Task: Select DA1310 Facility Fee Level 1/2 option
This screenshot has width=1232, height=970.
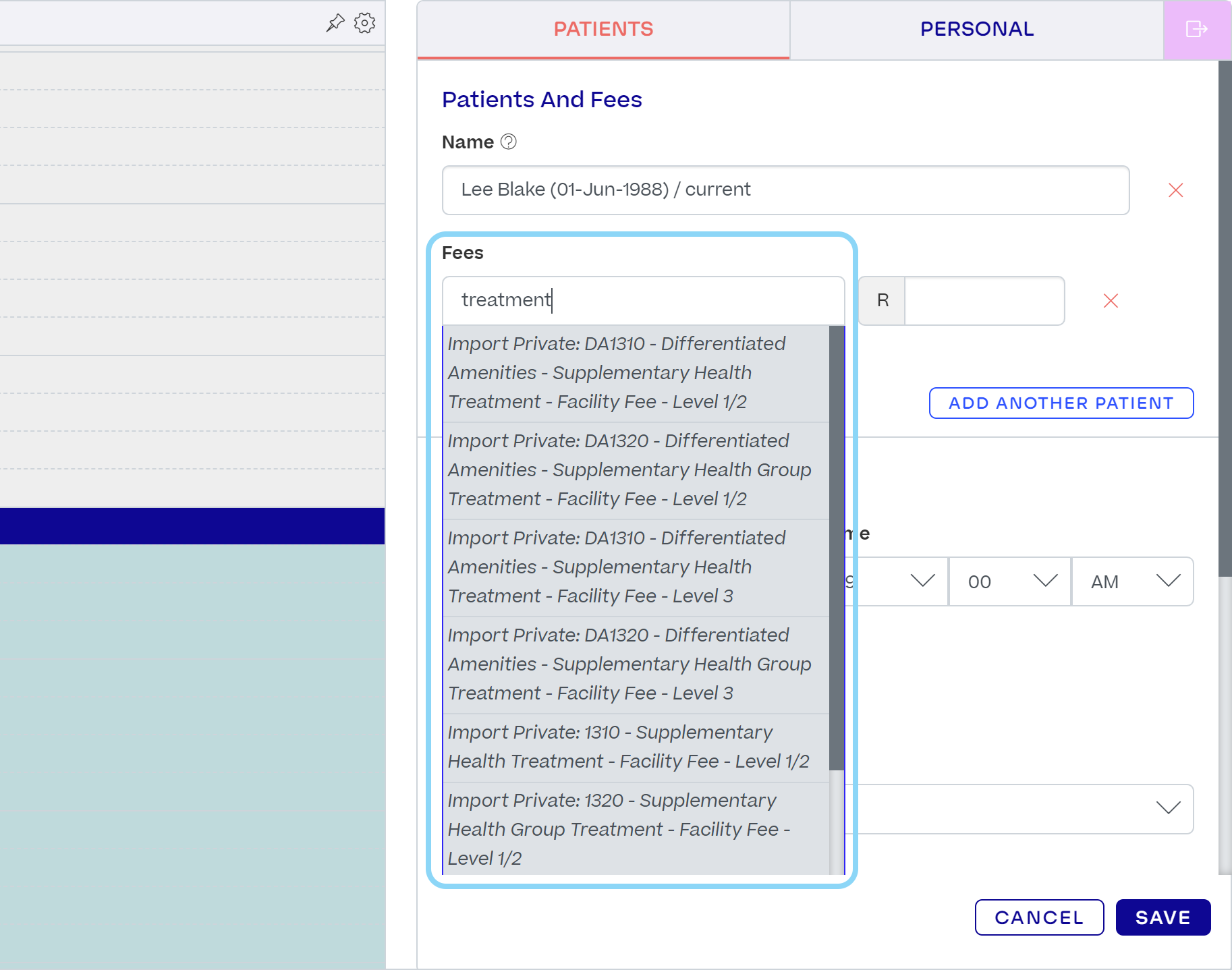Action: click(x=636, y=373)
